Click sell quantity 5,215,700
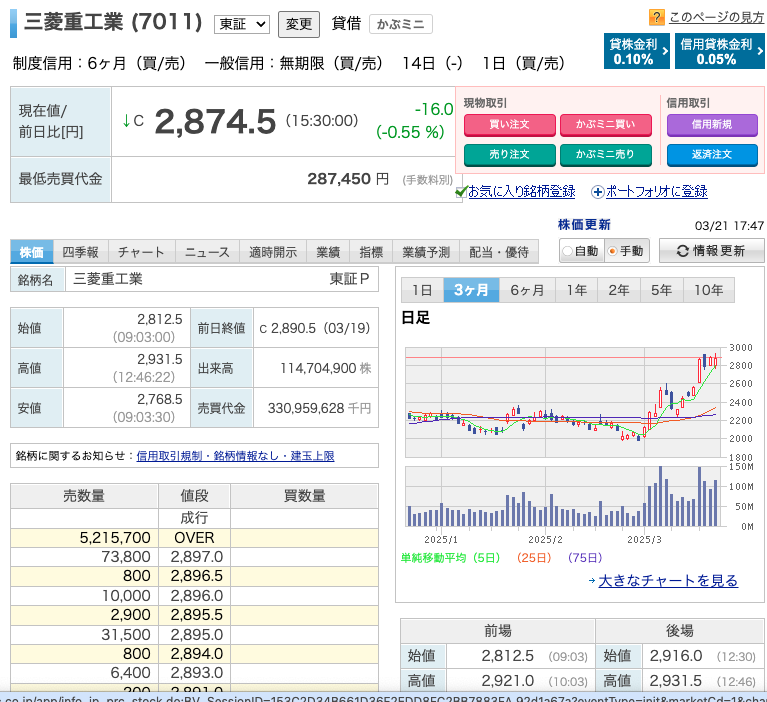The width and height of the screenshot is (767, 702). pos(115,538)
